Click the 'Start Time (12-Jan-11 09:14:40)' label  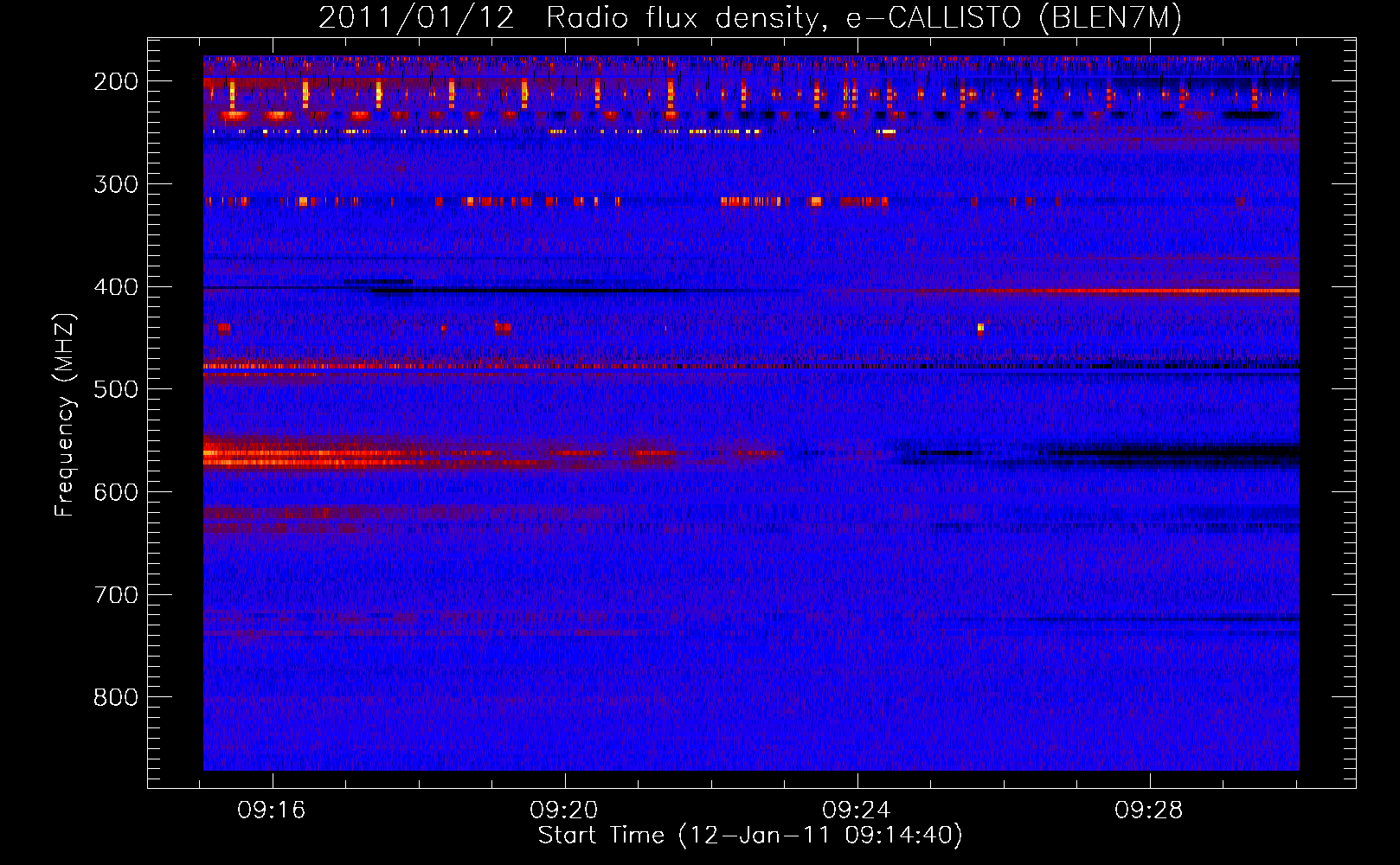pyautogui.click(x=750, y=836)
